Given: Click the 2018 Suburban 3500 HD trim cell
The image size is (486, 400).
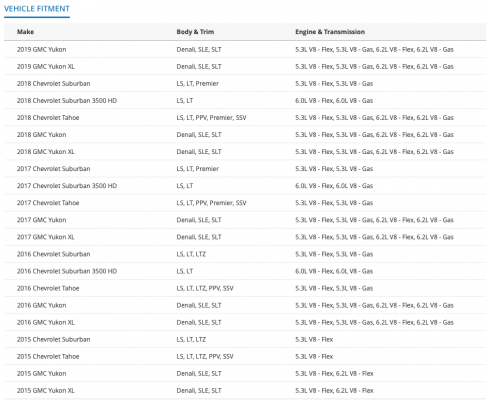Looking at the screenshot, I should click(x=185, y=101).
